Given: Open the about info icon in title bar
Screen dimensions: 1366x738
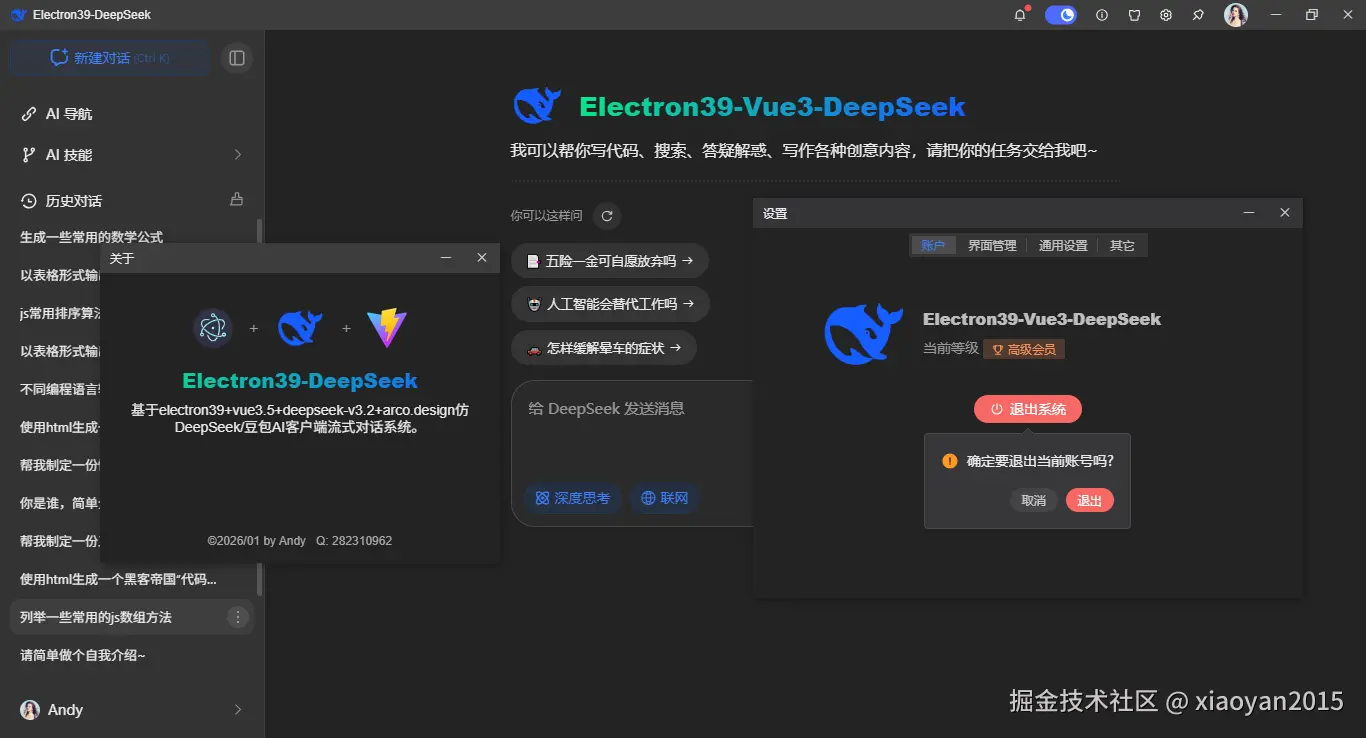Looking at the screenshot, I should 1102,15.
